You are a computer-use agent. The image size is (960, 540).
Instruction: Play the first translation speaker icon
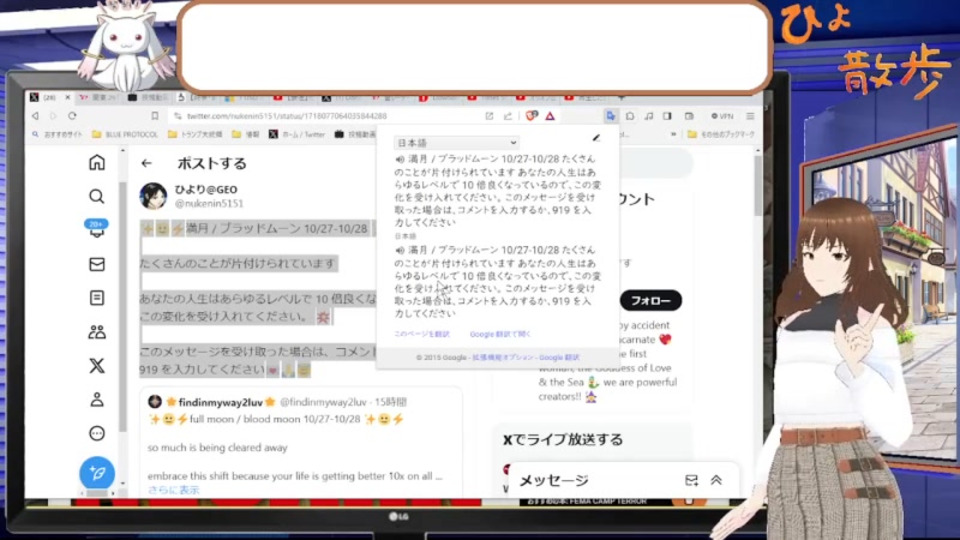click(x=400, y=159)
